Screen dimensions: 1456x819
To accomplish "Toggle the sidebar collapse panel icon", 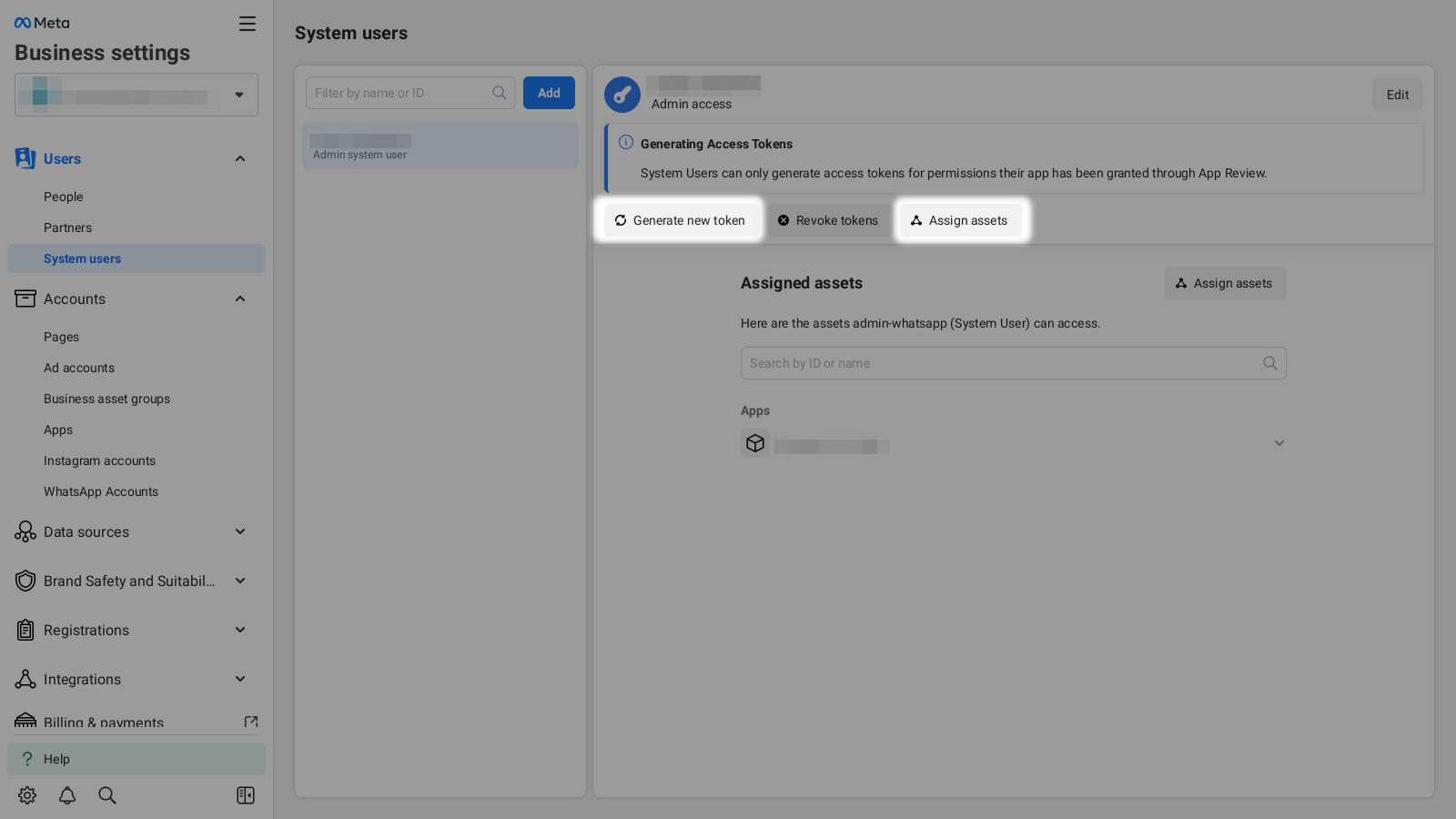I will 246,795.
